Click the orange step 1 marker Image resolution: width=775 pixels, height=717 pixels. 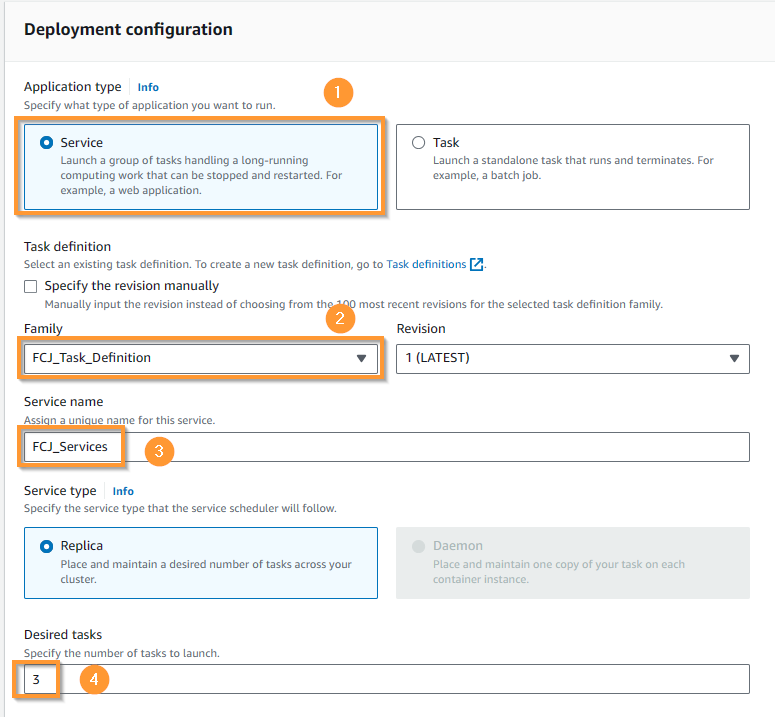(x=338, y=92)
